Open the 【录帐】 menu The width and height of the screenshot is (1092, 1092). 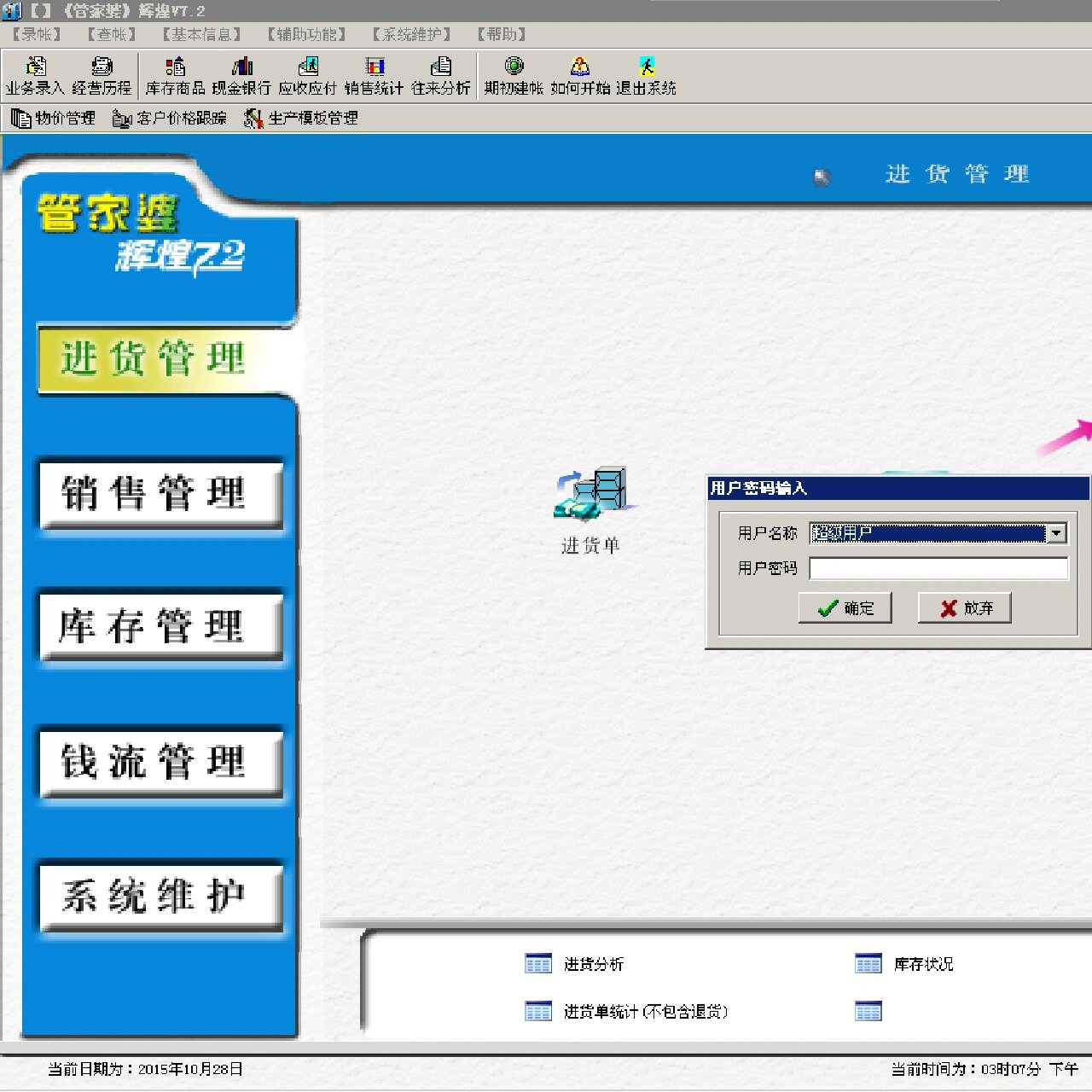(36, 34)
